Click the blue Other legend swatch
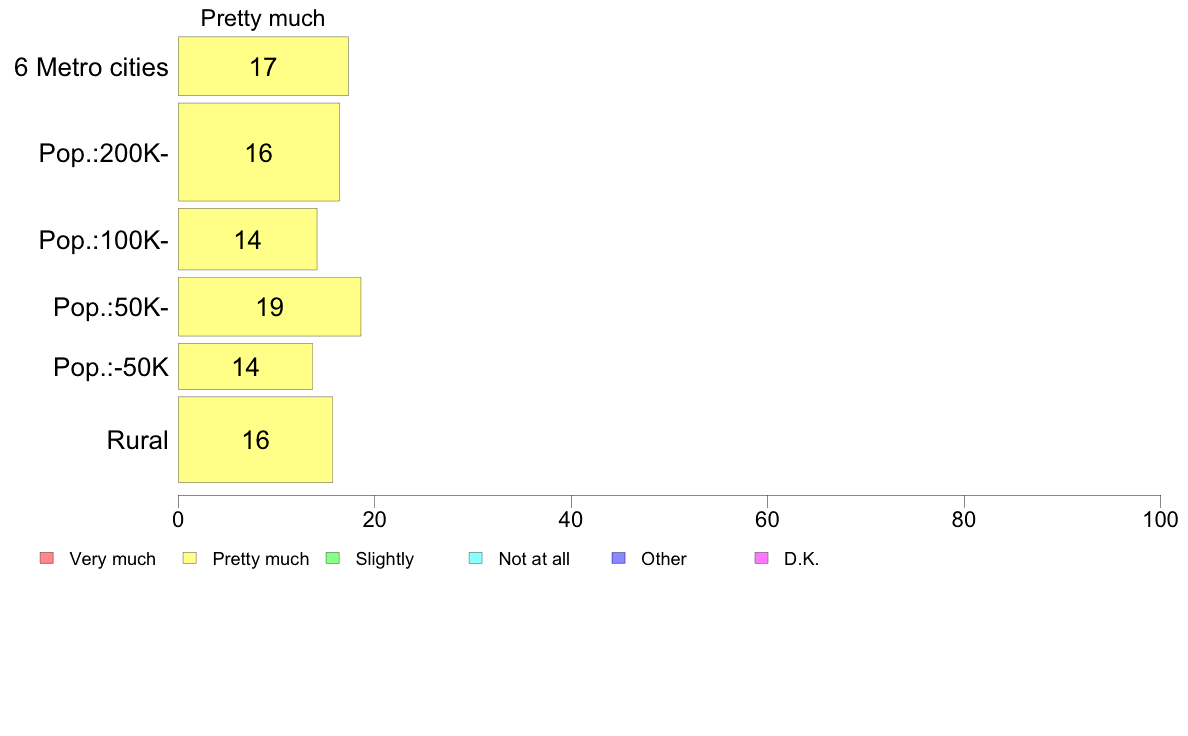This screenshot has height=736, width=1188. coord(618,559)
